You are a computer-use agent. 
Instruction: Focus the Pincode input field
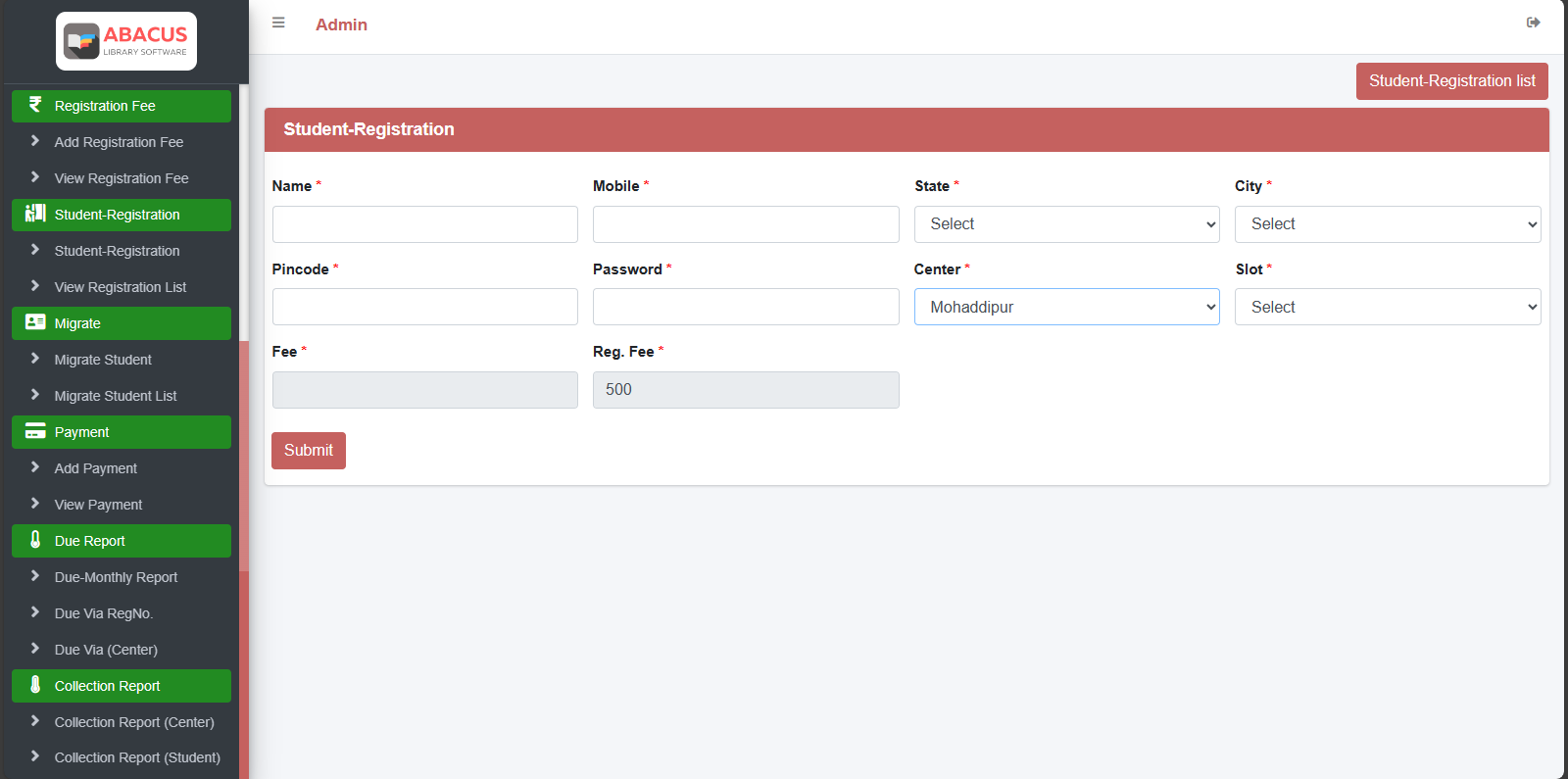(425, 307)
